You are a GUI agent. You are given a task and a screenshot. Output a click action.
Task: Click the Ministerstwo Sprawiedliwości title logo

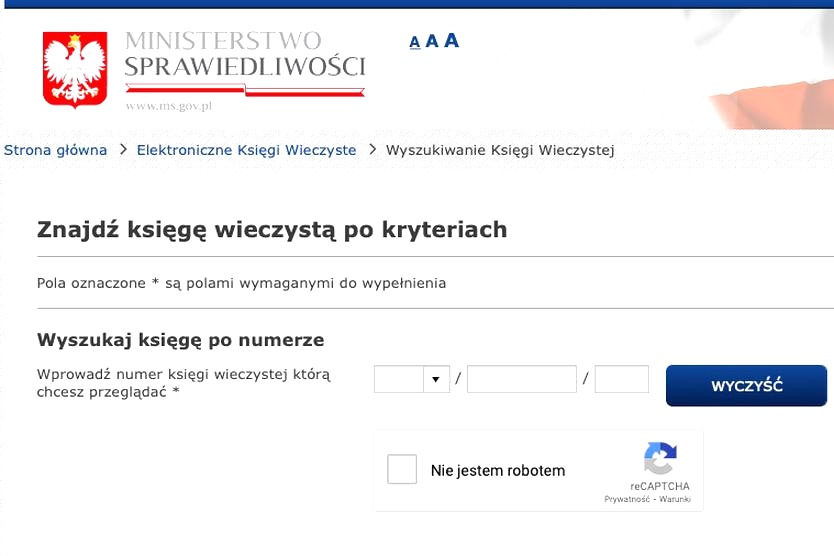245,54
